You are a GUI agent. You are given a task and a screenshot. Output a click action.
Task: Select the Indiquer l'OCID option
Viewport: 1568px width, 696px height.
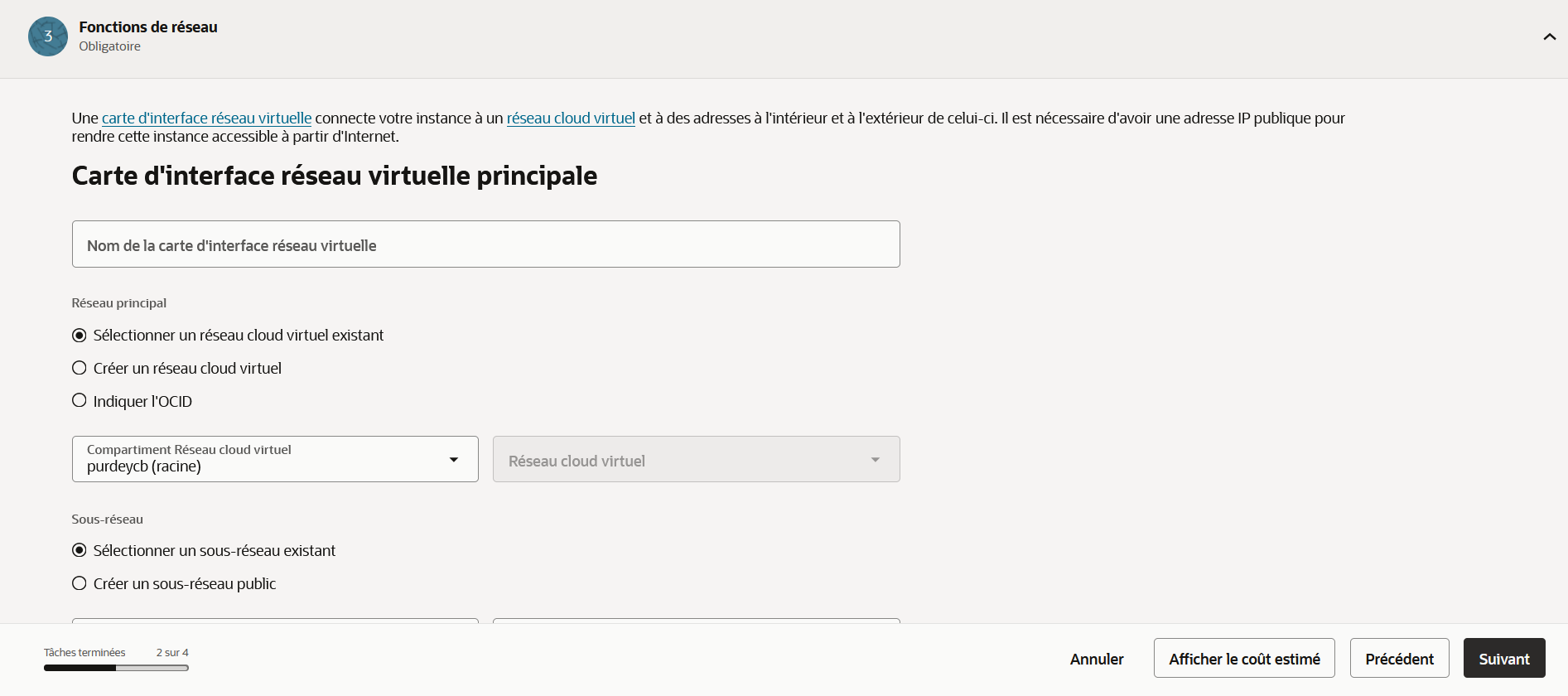click(x=80, y=401)
